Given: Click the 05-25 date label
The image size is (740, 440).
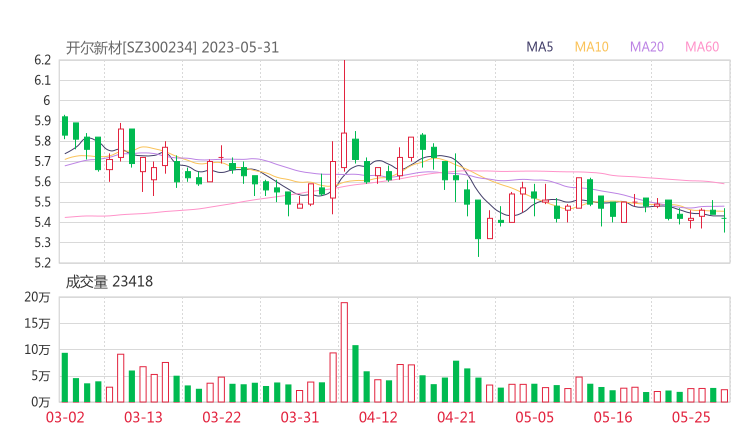Looking at the screenshot, I should (x=691, y=417).
